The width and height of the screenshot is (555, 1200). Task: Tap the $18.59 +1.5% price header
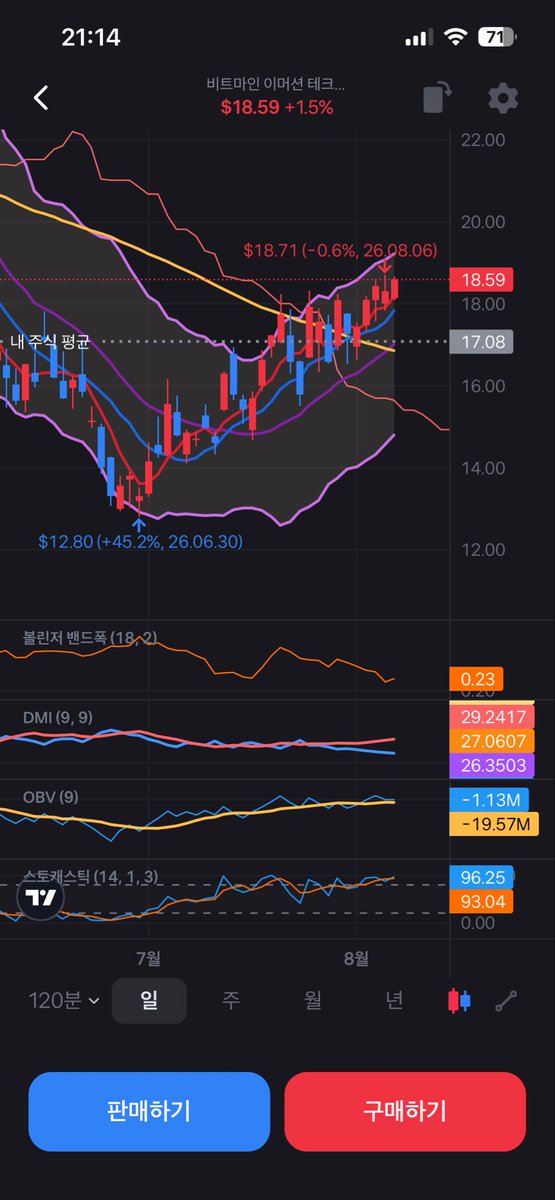pos(277,107)
